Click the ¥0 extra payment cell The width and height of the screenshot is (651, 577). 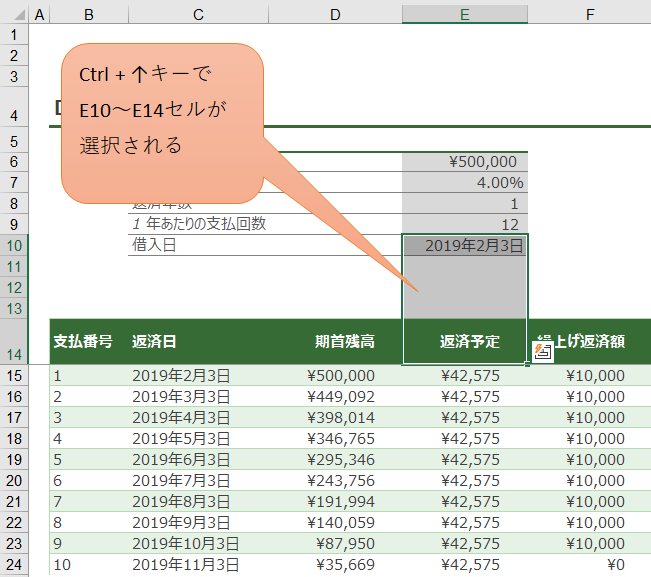[x=590, y=565]
